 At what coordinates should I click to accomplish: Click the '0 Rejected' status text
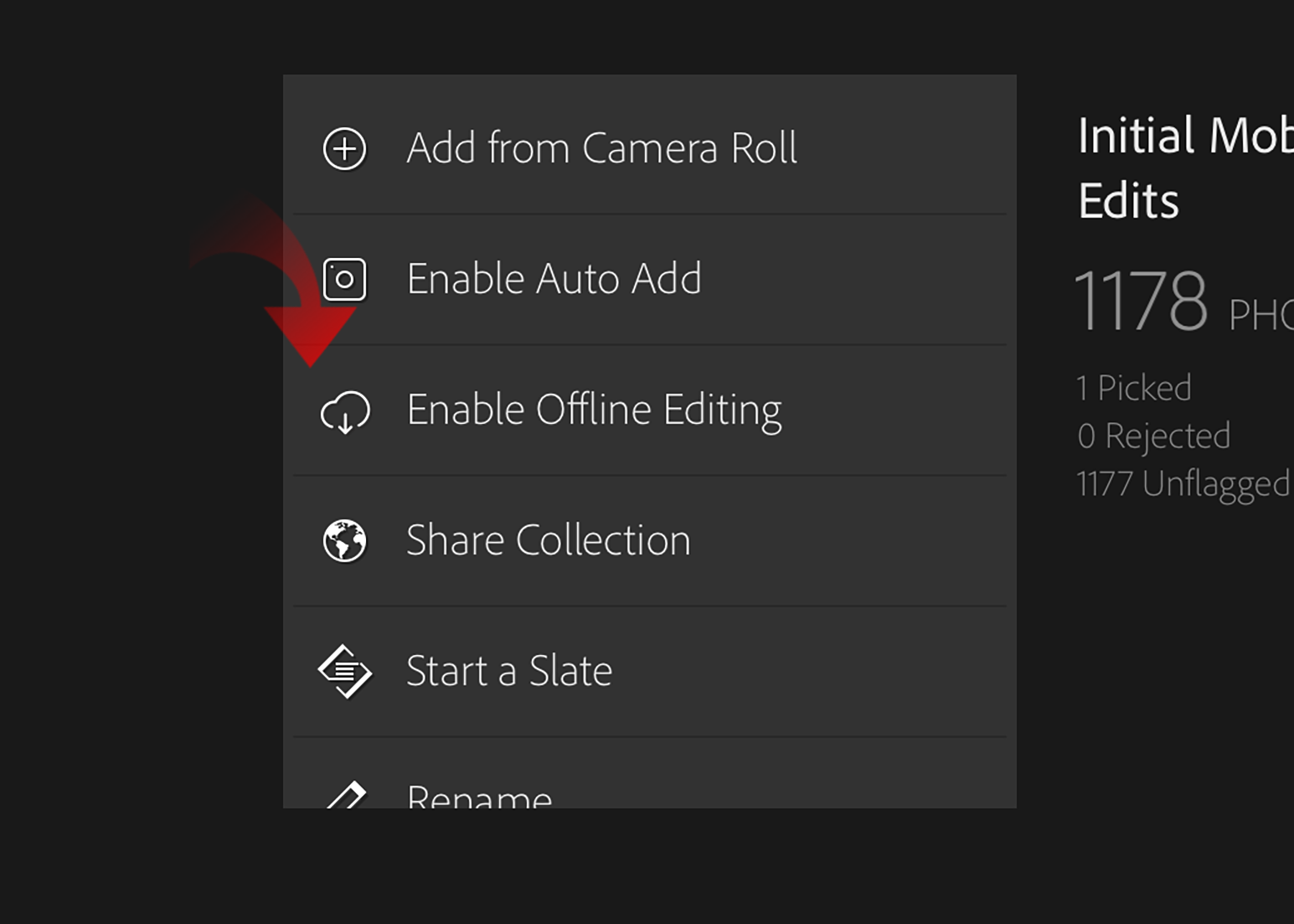(x=1154, y=436)
